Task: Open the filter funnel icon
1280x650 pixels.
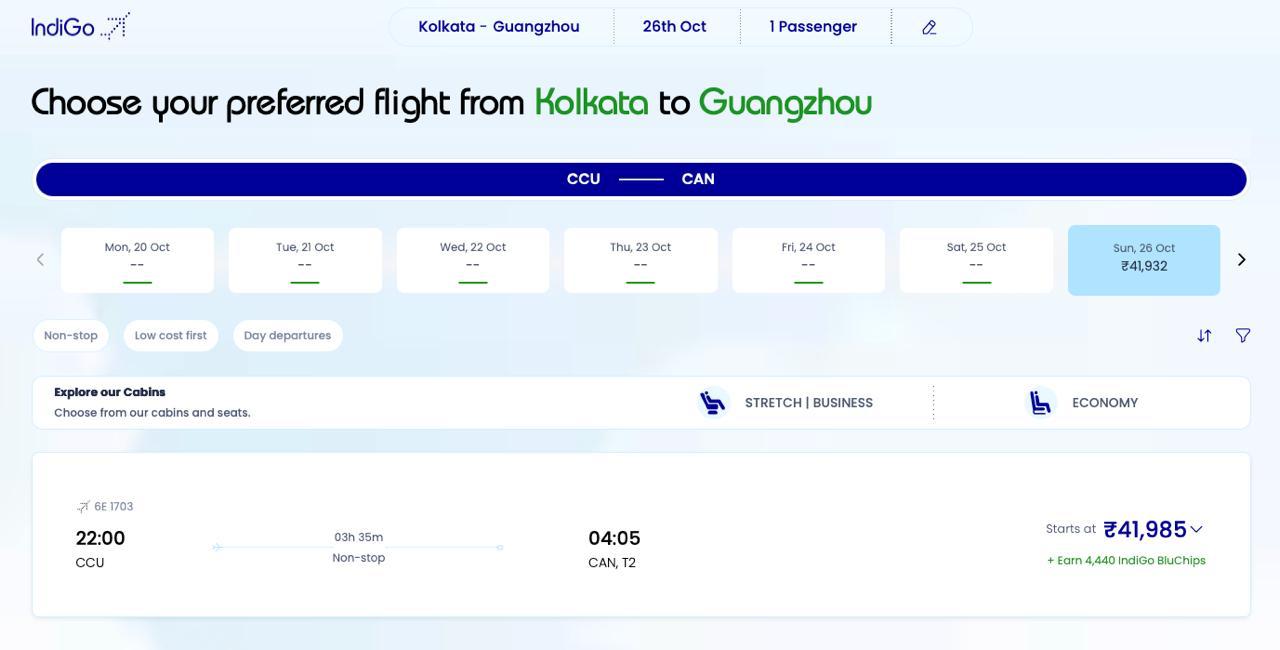Action: pyautogui.click(x=1243, y=336)
